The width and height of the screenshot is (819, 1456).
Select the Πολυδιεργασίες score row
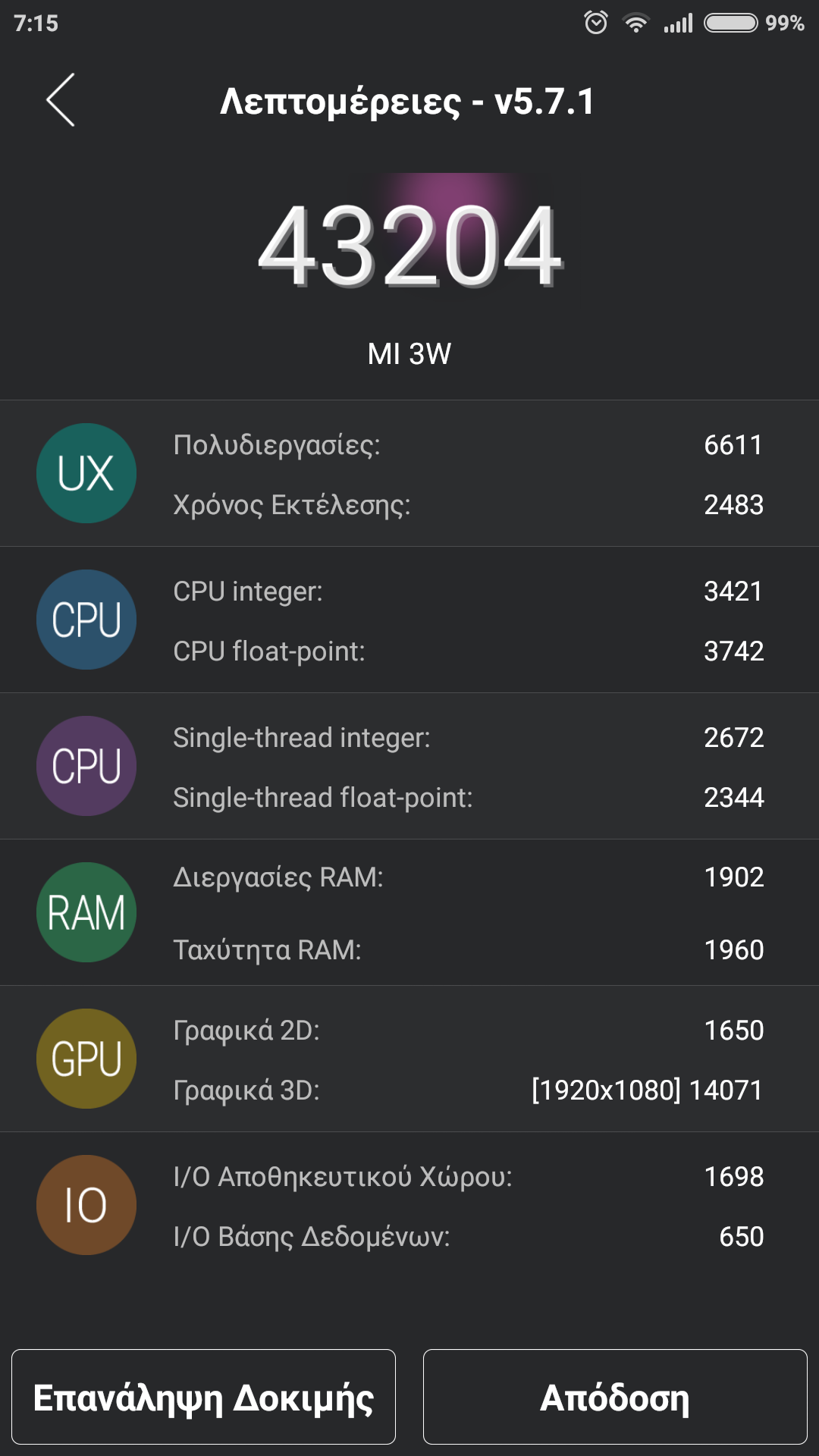click(467, 445)
